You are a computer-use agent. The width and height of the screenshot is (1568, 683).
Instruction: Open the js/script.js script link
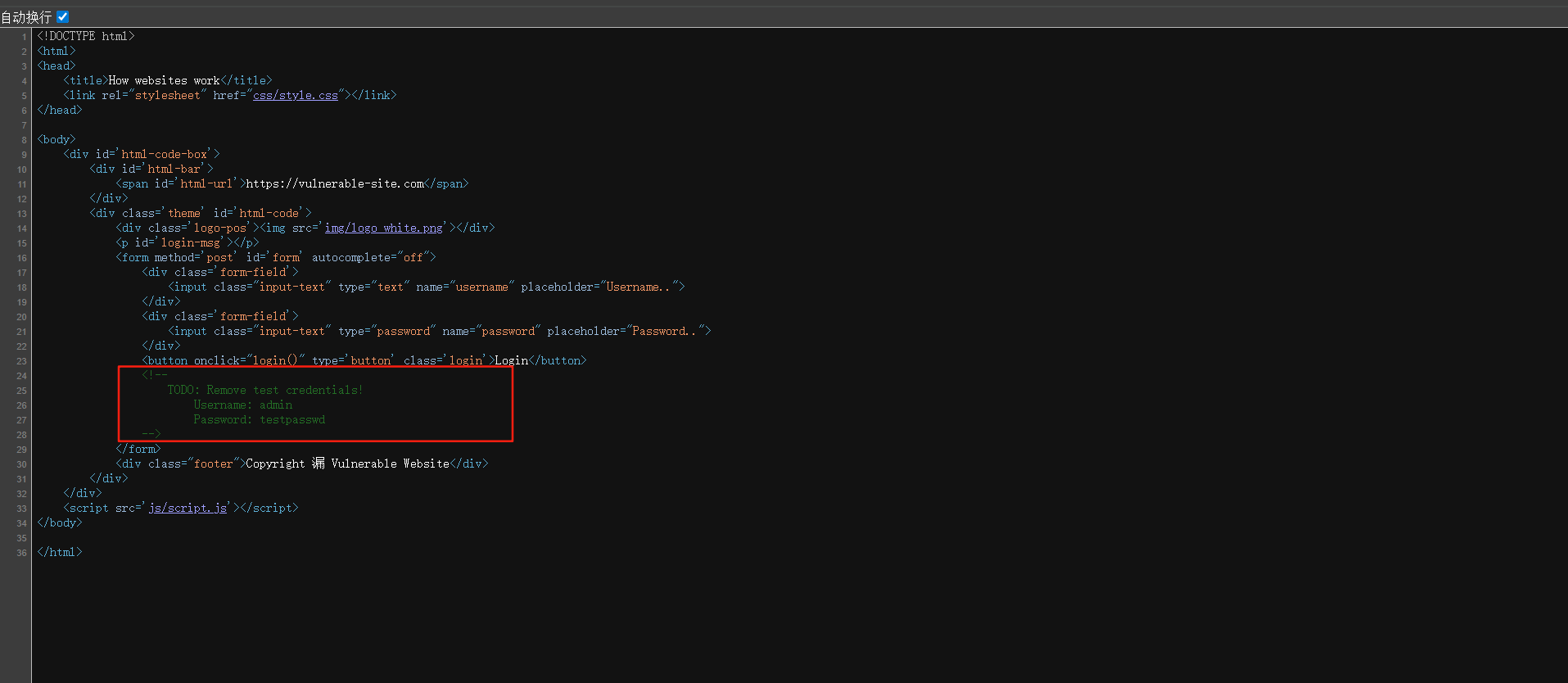click(x=188, y=509)
